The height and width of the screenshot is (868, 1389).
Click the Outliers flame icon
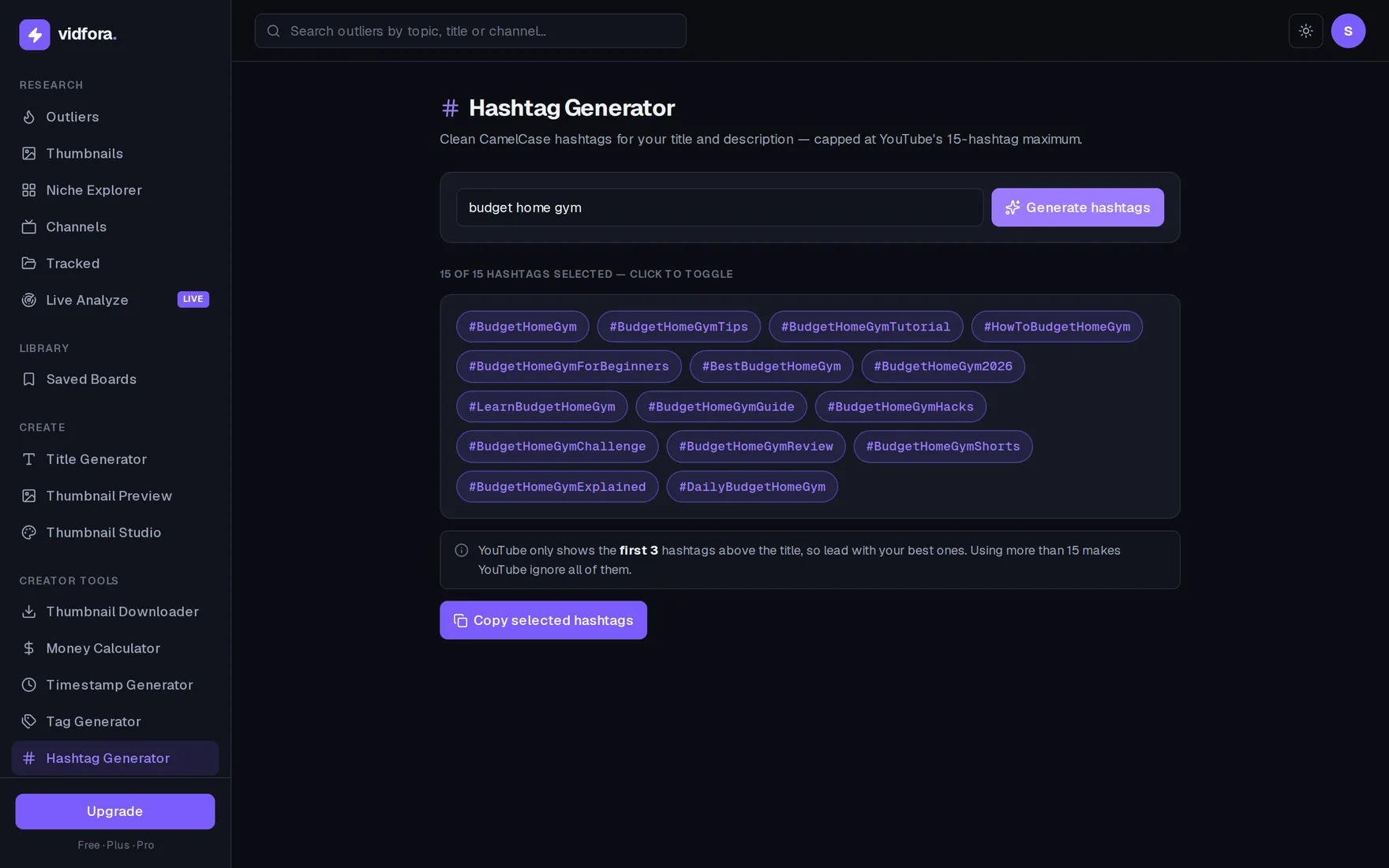click(x=29, y=117)
